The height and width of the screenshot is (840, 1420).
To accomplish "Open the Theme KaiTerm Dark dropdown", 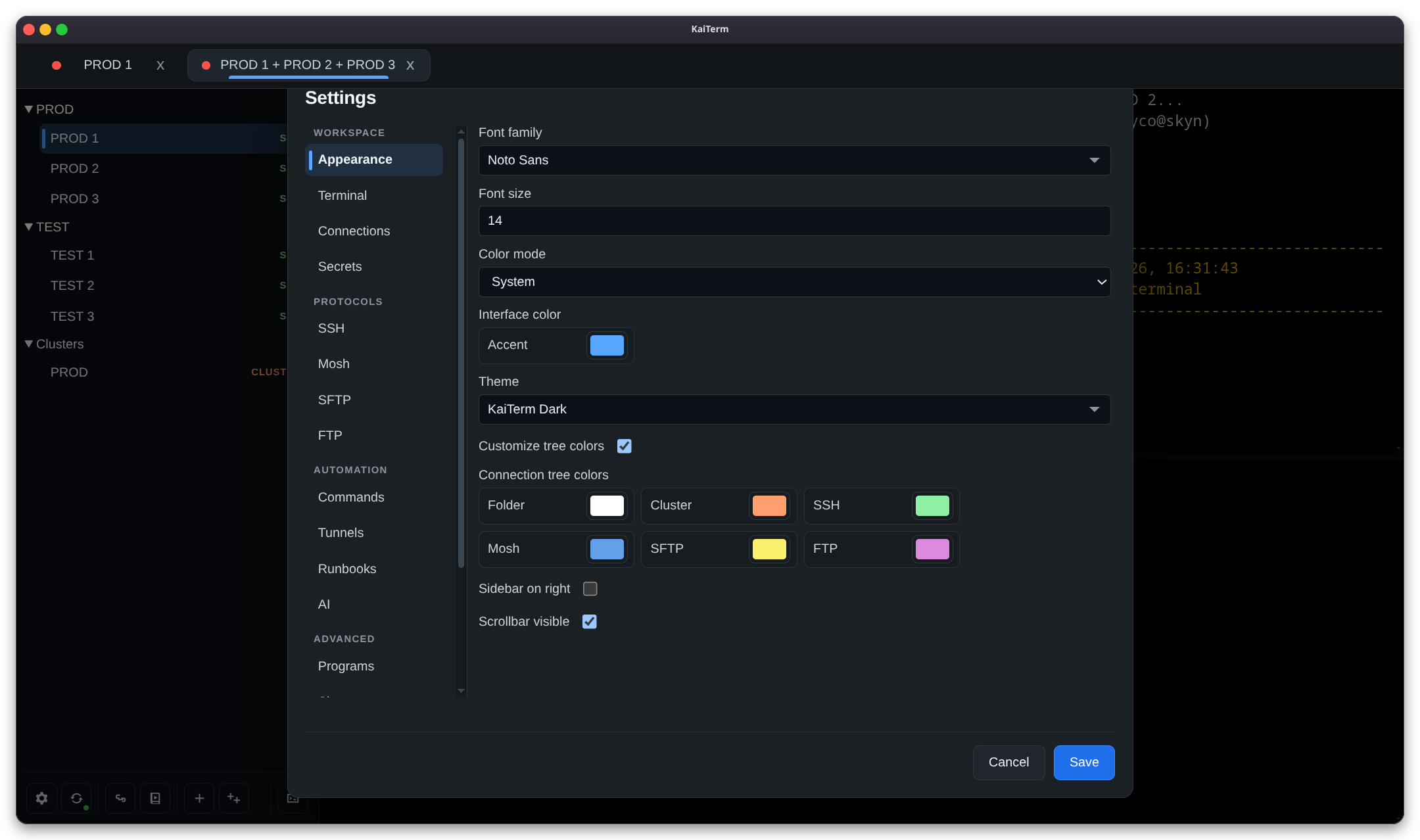I will pyautogui.click(x=794, y=409).
